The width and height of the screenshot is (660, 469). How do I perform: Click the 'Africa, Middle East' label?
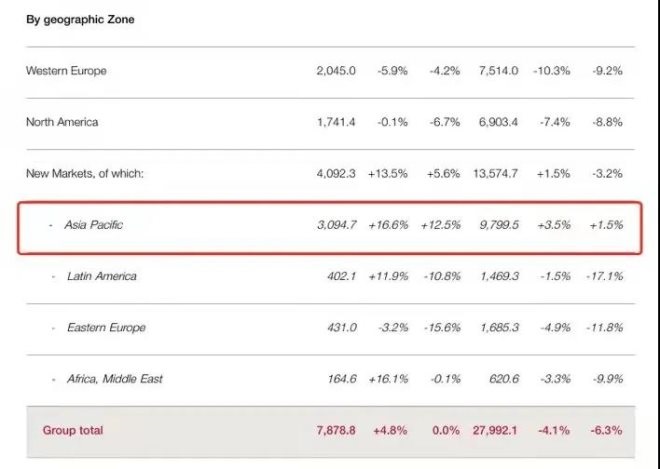point(115,379)
